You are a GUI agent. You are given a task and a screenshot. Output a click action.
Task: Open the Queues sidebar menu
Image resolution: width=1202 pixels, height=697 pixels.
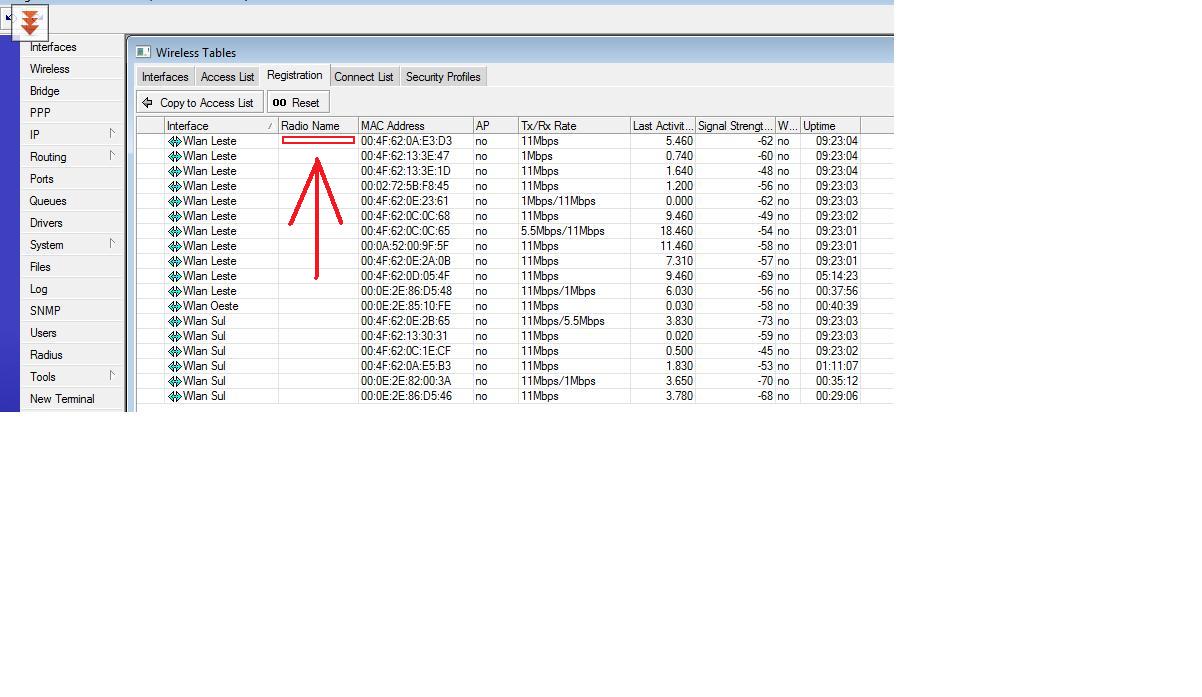[x=48, y=201]
